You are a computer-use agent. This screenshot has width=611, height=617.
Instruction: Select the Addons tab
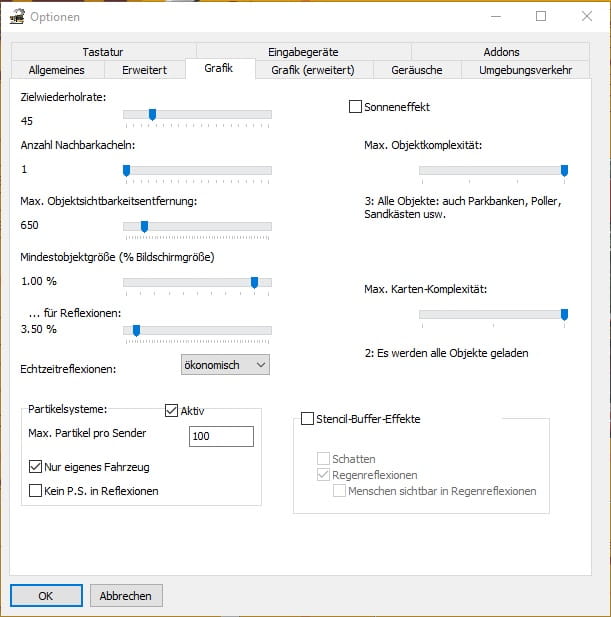[x=499, y=52]
